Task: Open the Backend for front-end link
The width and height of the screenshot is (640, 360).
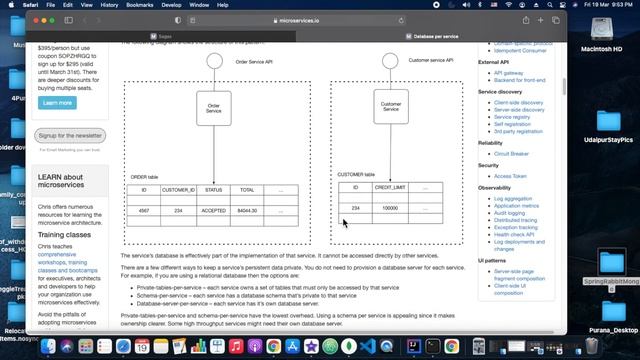Action: tap(520, 80)
